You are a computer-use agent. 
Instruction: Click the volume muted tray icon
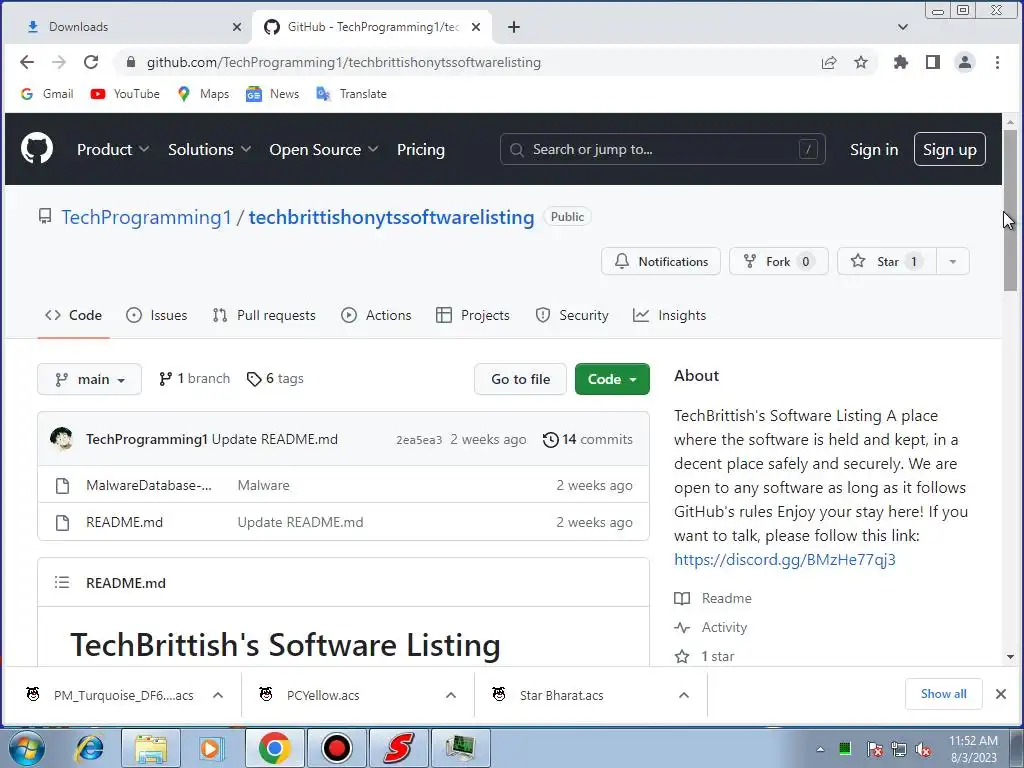click(923, 749)
